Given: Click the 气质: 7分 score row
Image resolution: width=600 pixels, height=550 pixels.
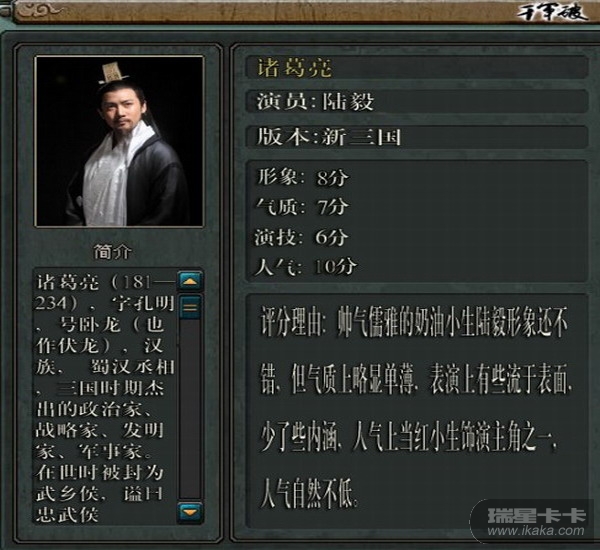Looking at the screenshot, I should pos(302,207).
